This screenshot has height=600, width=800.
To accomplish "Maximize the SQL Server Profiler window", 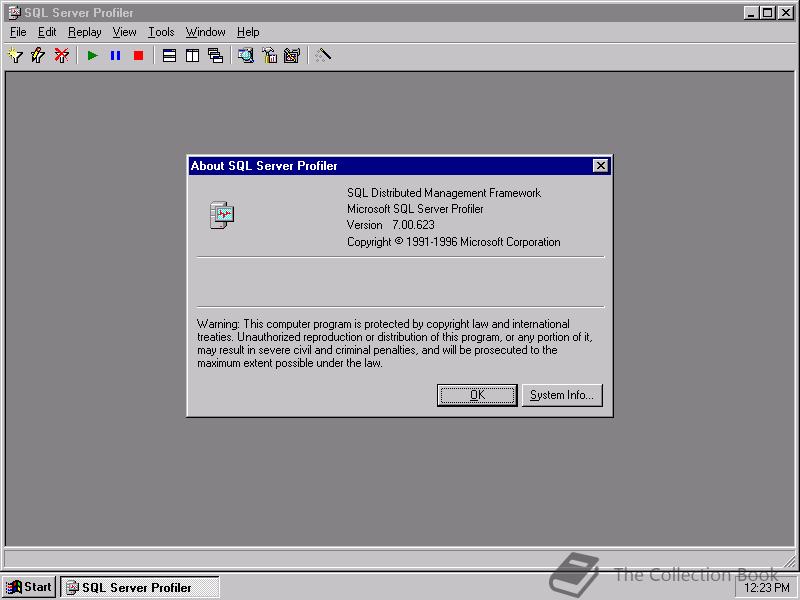I will [767, 13].
